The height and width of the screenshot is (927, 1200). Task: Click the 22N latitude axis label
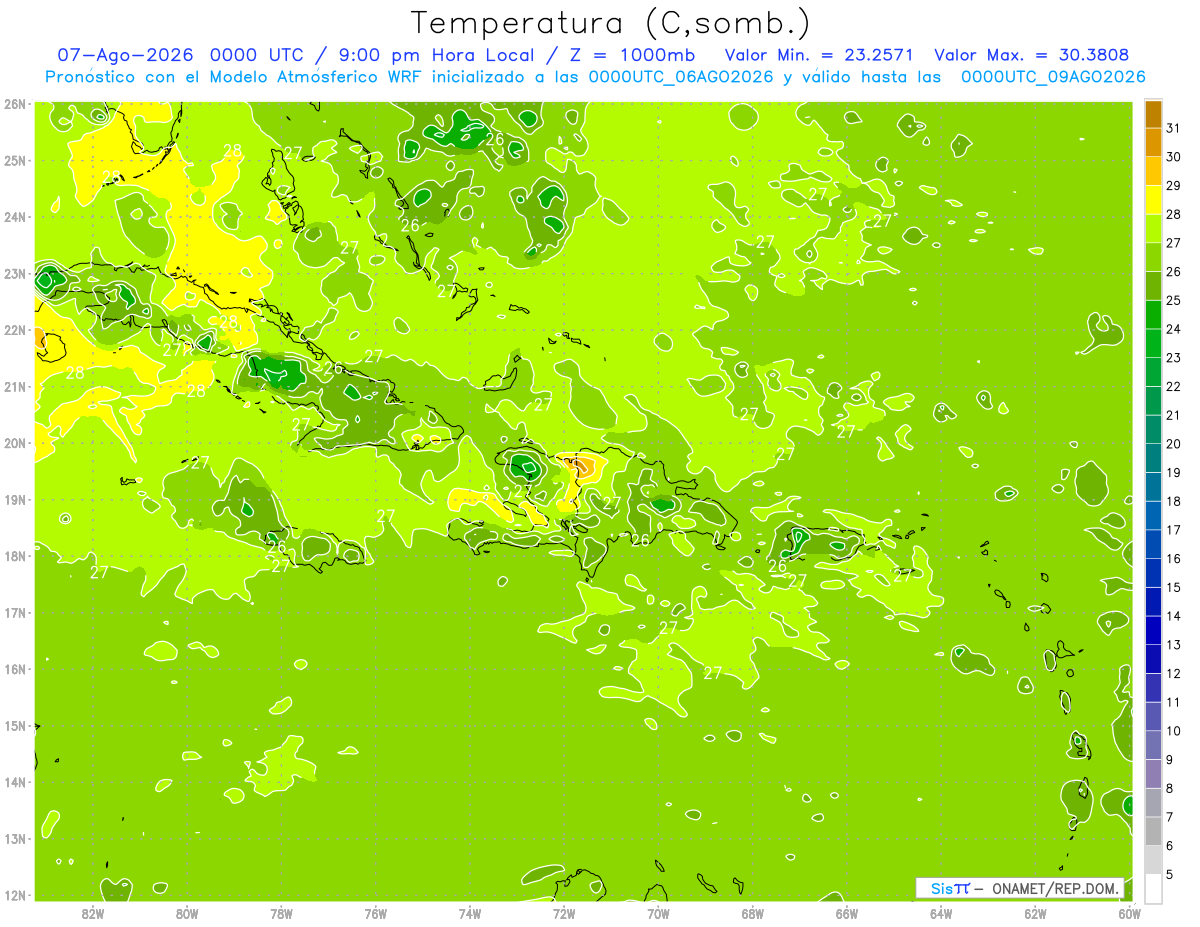coord(15,330)
